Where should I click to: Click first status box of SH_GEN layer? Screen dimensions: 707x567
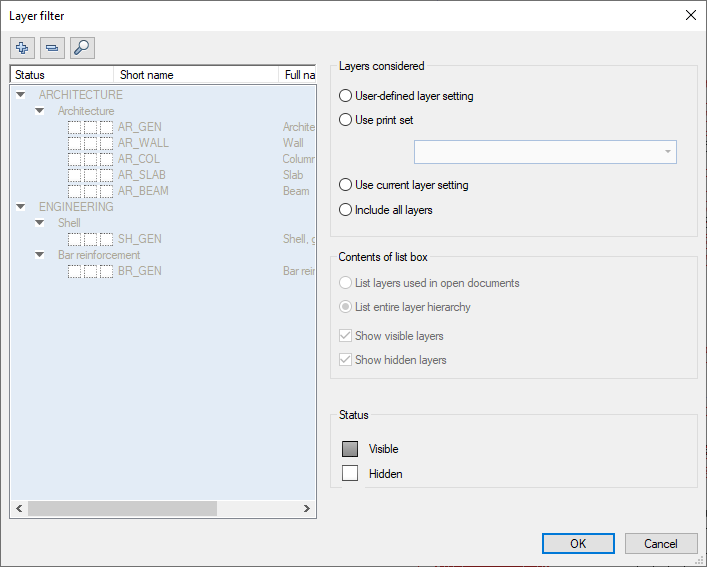pos(74,239)
